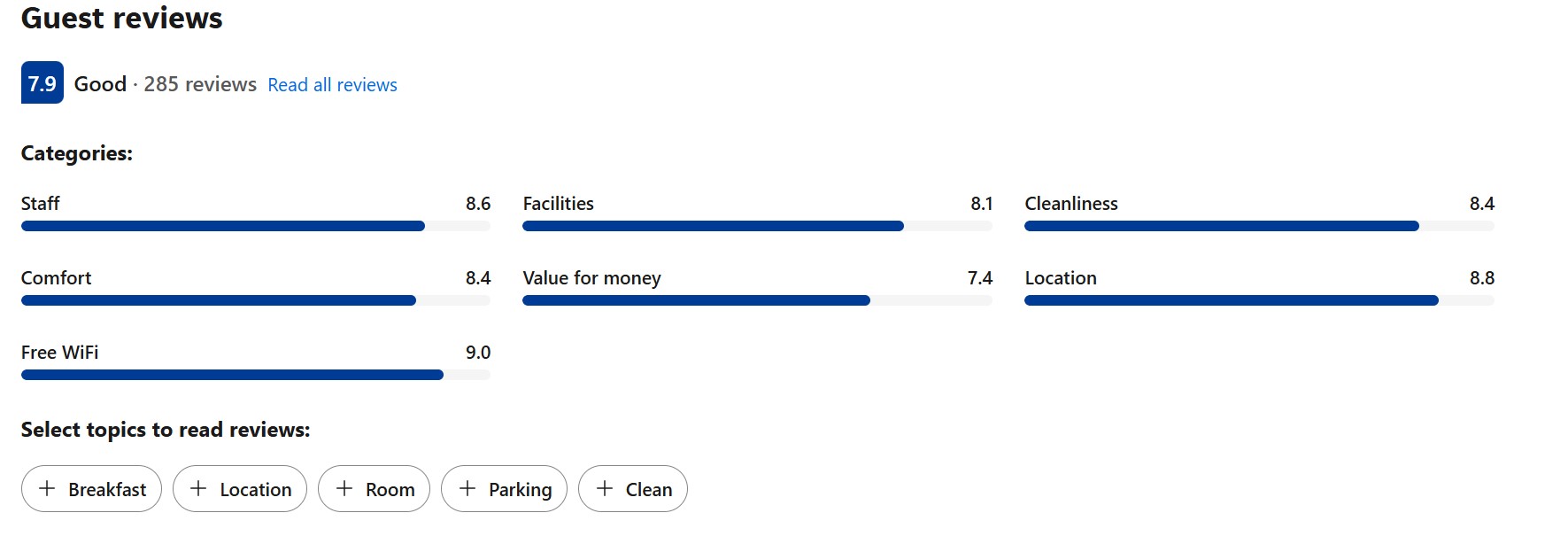Click the Free WiFi rating bar
1568x544 pixels.
(x=255, y=375)
